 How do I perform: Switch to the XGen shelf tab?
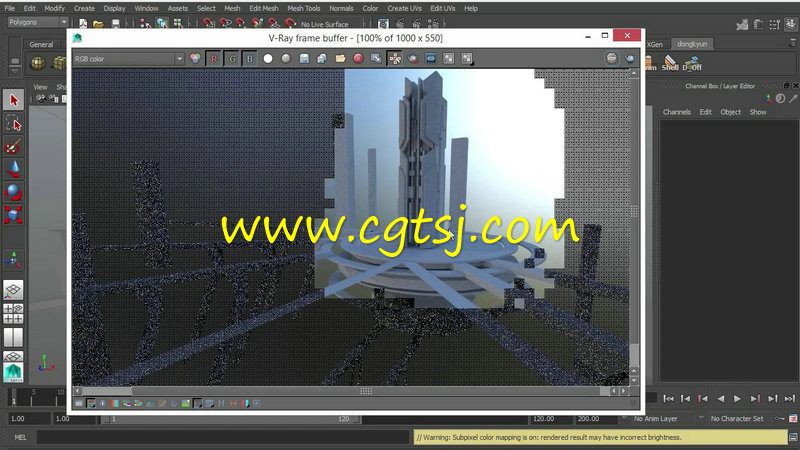click(x=655, y=44)
